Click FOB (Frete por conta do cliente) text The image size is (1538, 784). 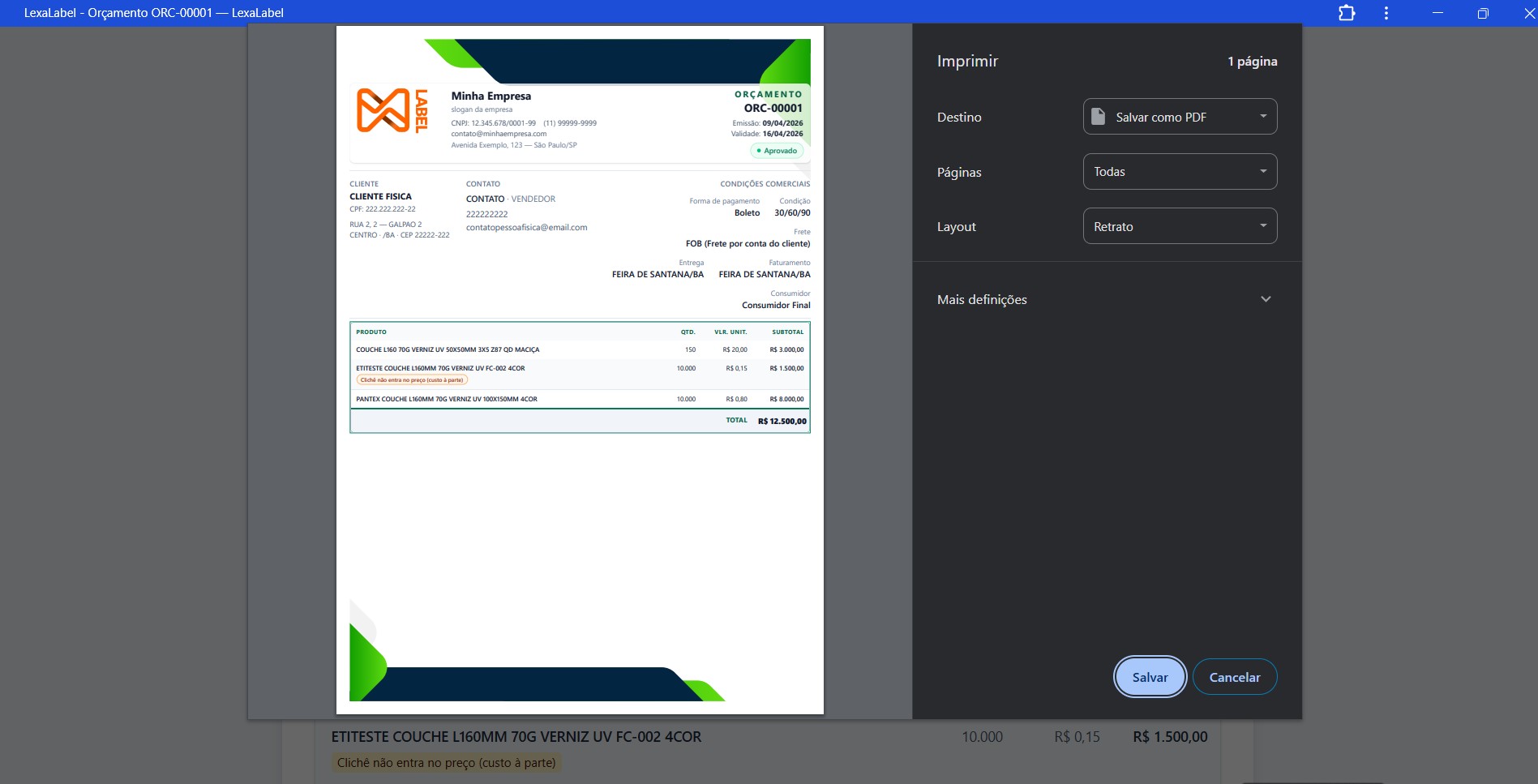(748, 243)
